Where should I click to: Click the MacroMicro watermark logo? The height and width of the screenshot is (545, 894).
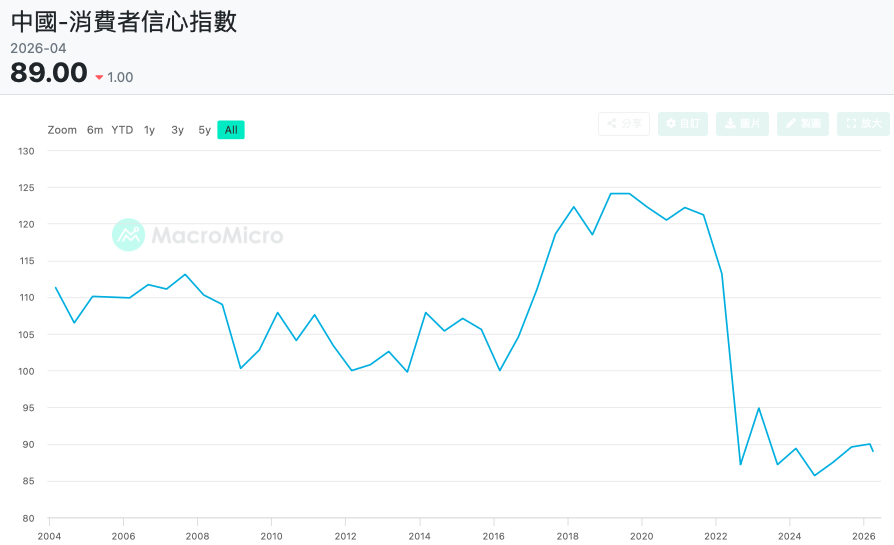pyautogui.click(x=197, y=235)
